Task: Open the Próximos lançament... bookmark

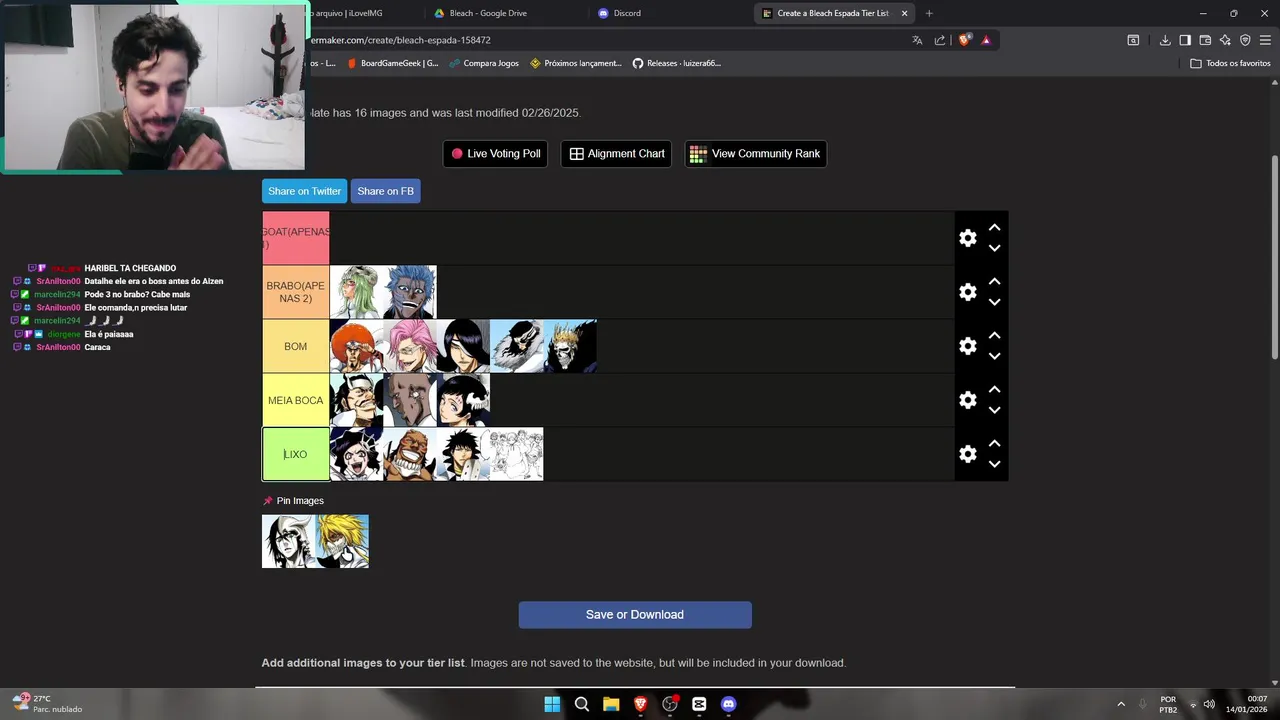Action: [576, 63]
